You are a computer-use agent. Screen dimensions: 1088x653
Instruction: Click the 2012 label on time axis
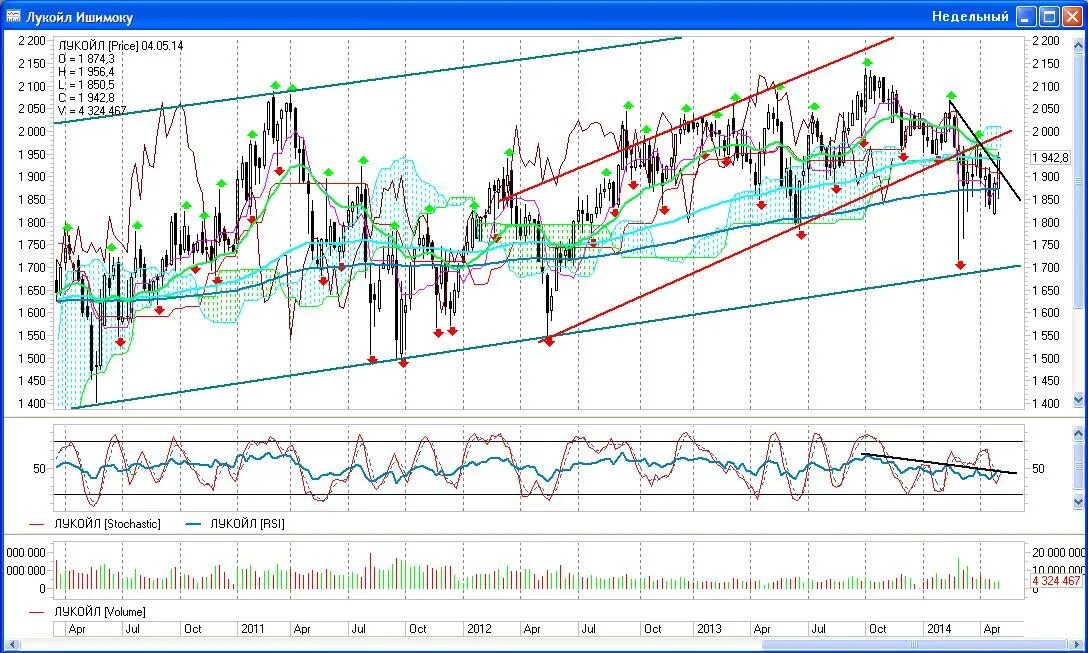pos(479,629)
